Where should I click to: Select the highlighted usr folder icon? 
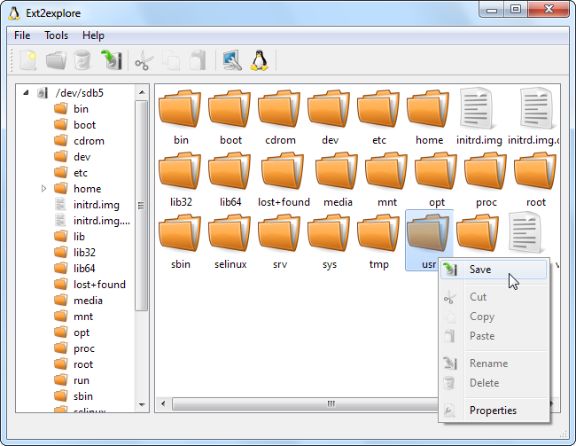coord(428,233)
